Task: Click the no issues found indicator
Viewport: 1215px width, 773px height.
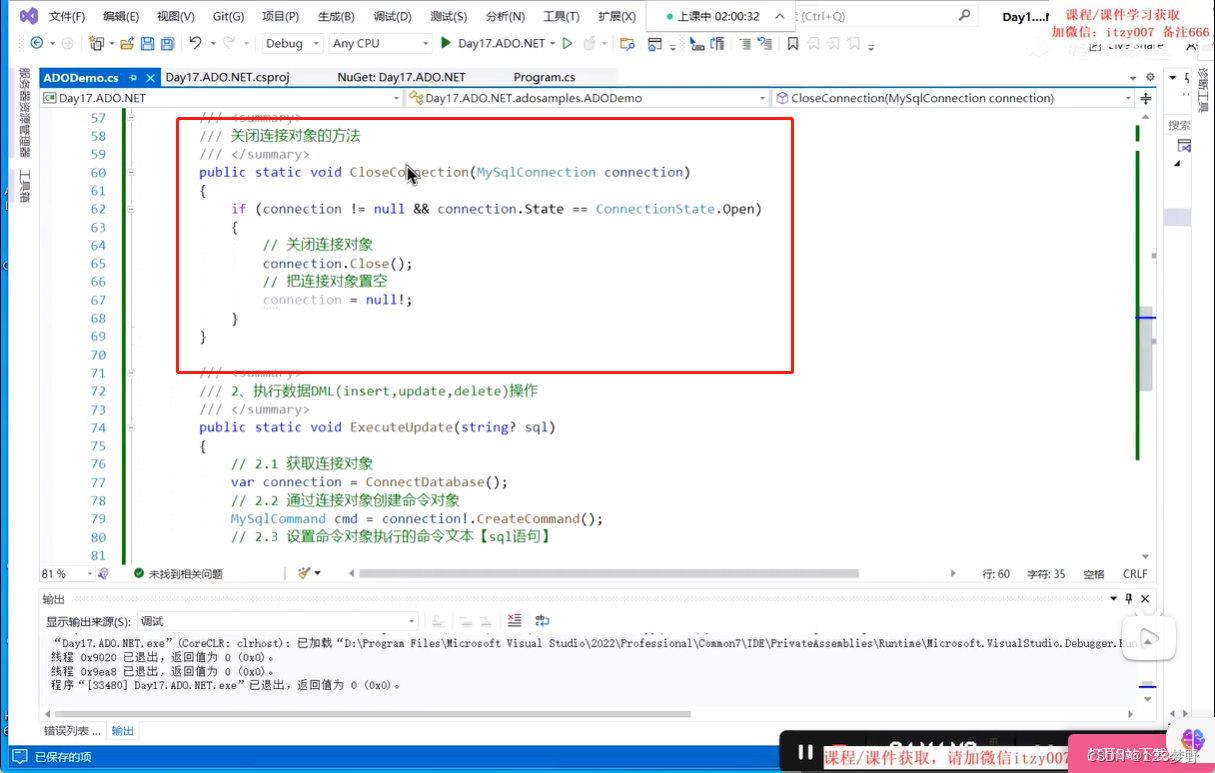Action: [x=178, y=574]
